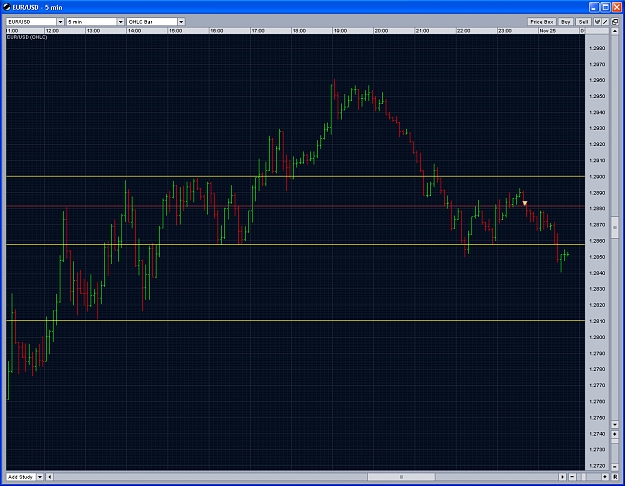625x486 pixels.
Task: Click the orange triangle trade marker
Action: 525,203
